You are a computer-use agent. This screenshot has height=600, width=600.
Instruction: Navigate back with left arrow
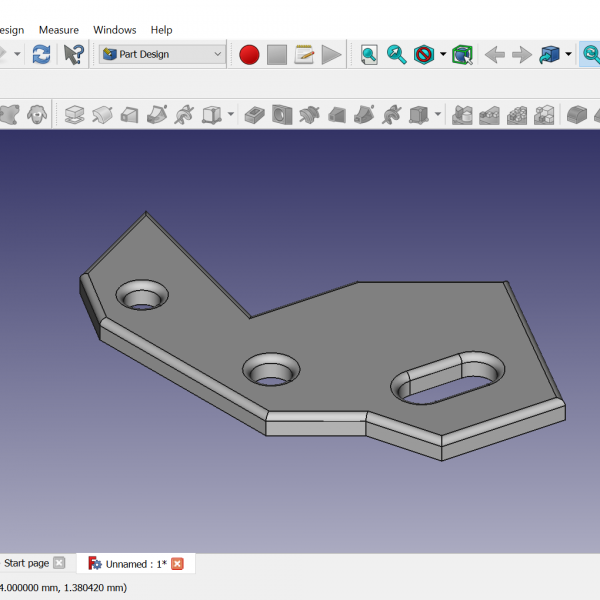tap(494, 54)
